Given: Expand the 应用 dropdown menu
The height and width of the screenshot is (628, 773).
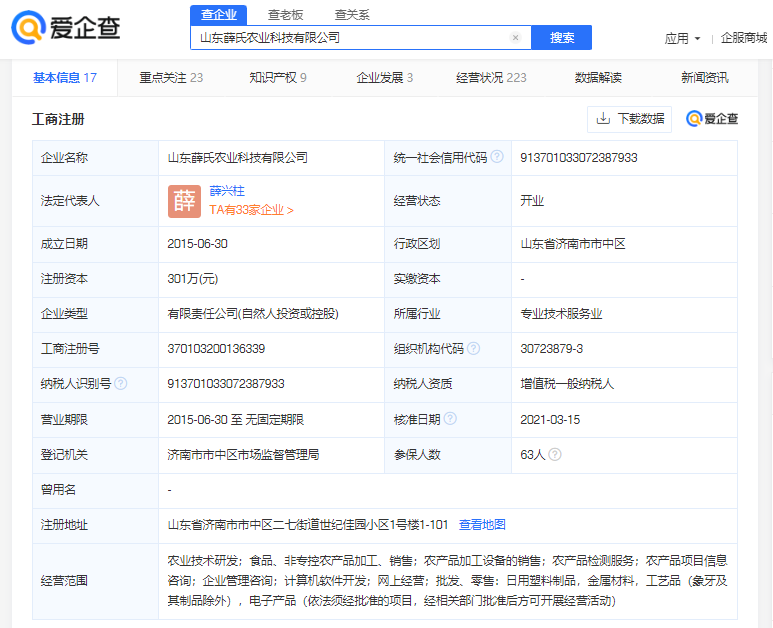Looking at the screenshot, I should 683,38.
